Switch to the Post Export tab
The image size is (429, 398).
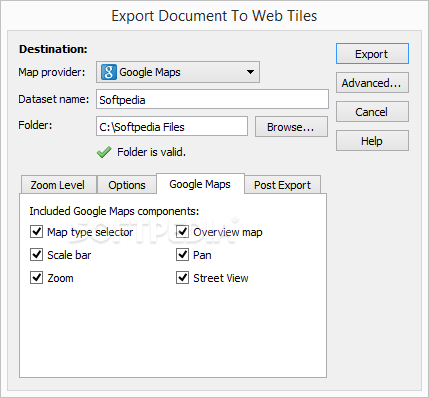click(x=283, y=185)
